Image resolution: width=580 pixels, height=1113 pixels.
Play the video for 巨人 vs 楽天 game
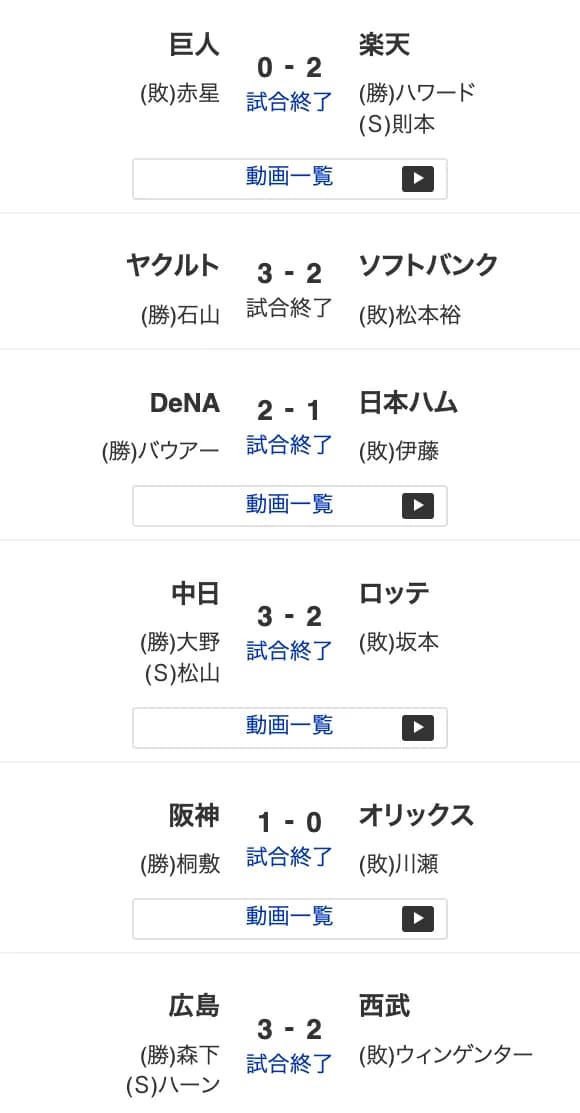(418, 179)
